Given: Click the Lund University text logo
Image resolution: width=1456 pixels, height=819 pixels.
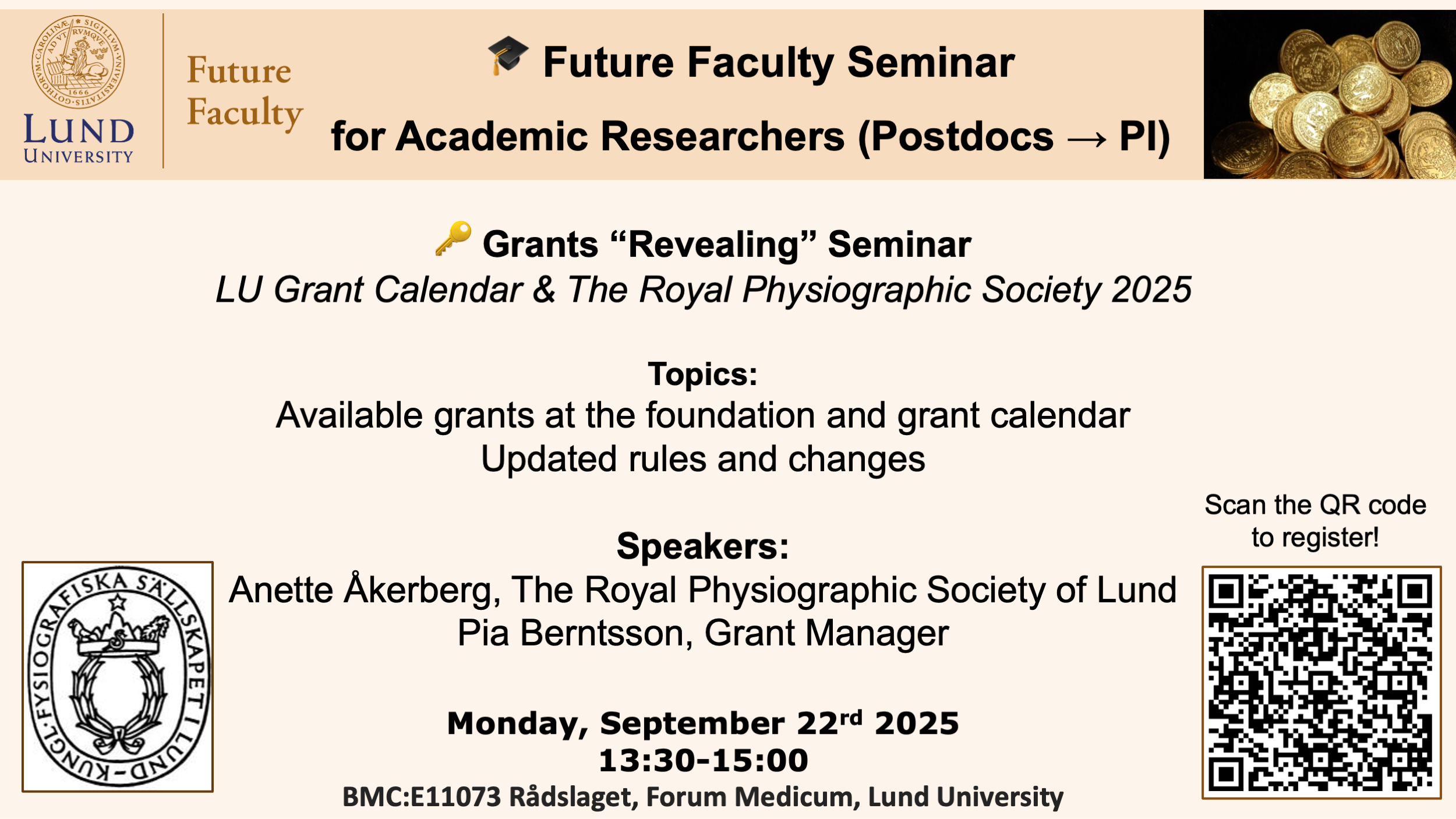Looking at the screenshot, I should click(79, 139).
